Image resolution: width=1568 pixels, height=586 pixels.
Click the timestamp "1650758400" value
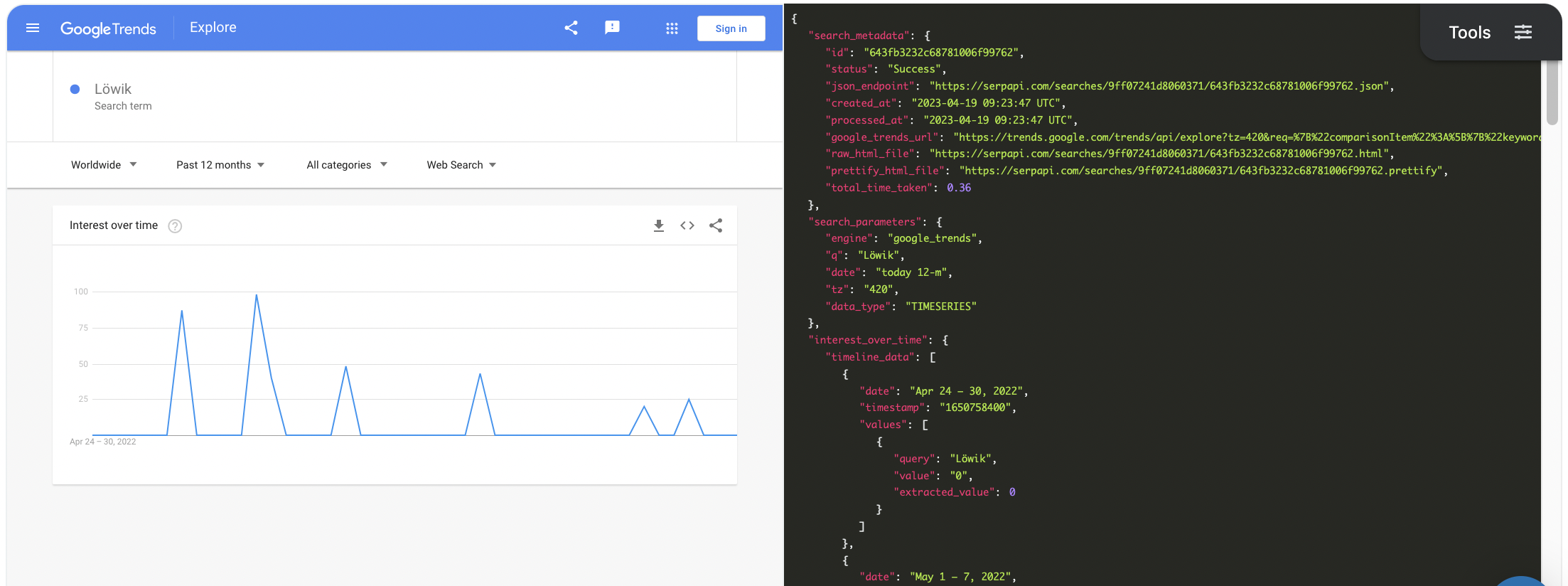point(974,407)
